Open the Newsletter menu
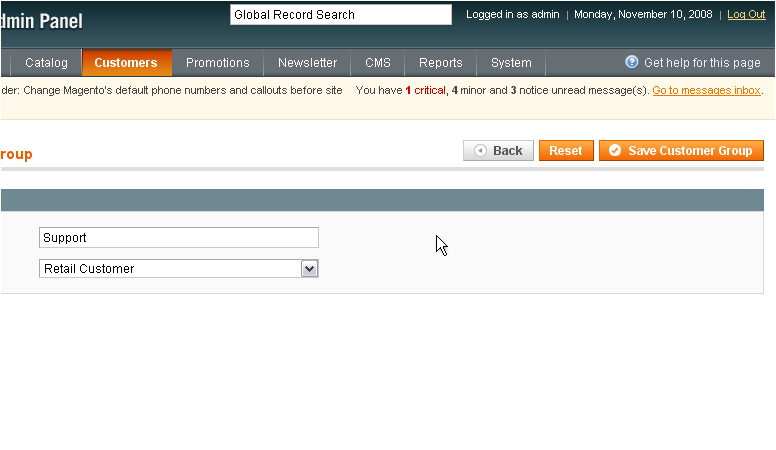776x450 pixels. point(307,63)
